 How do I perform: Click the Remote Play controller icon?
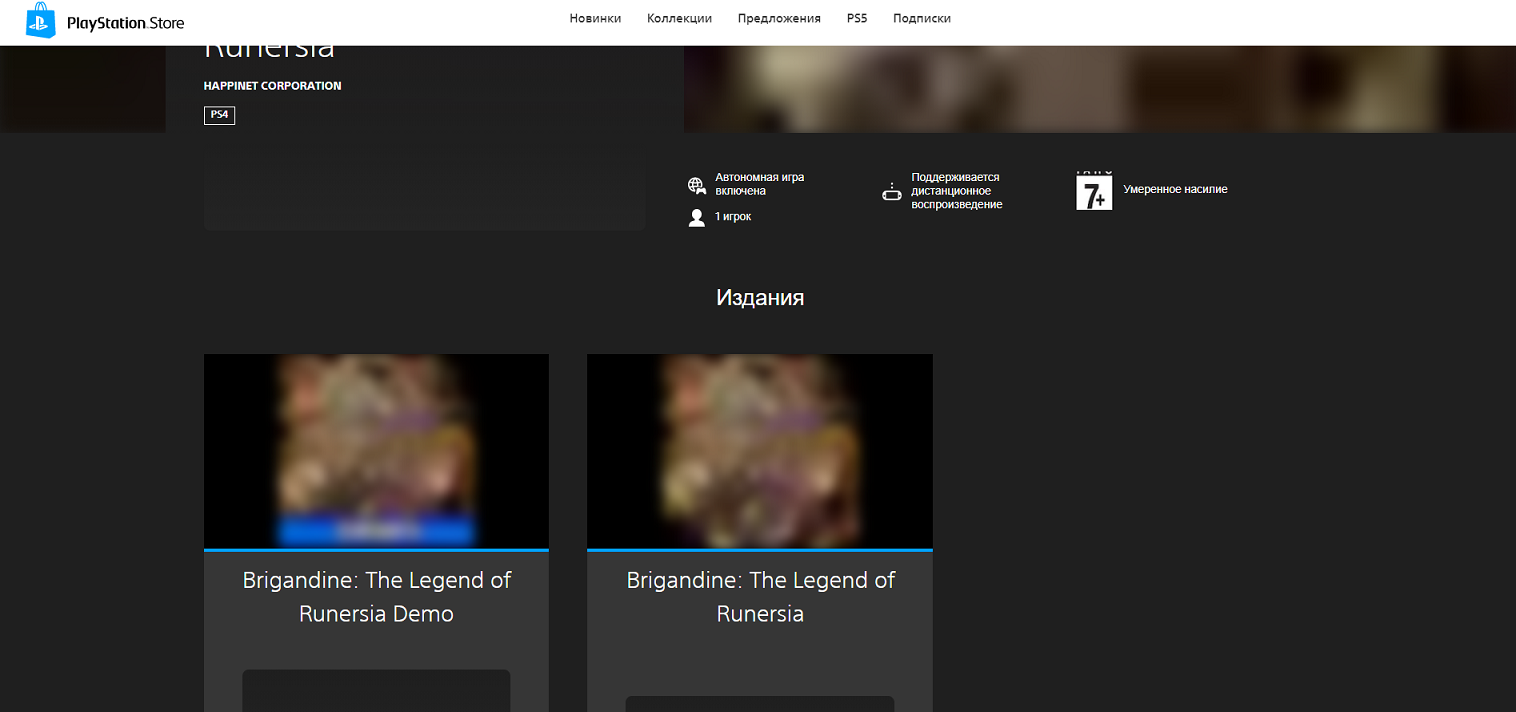coord(891,191)
